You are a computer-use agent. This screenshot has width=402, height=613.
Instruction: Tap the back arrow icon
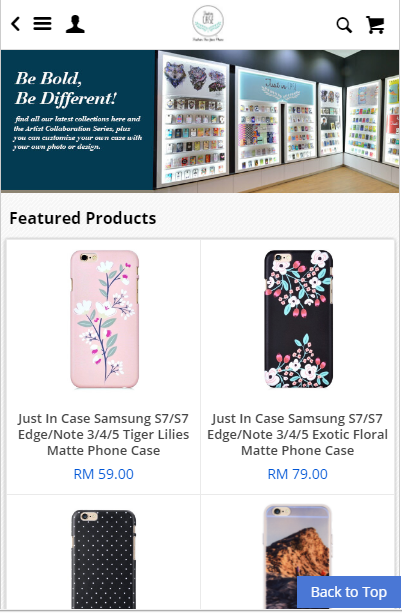point(15,24)
